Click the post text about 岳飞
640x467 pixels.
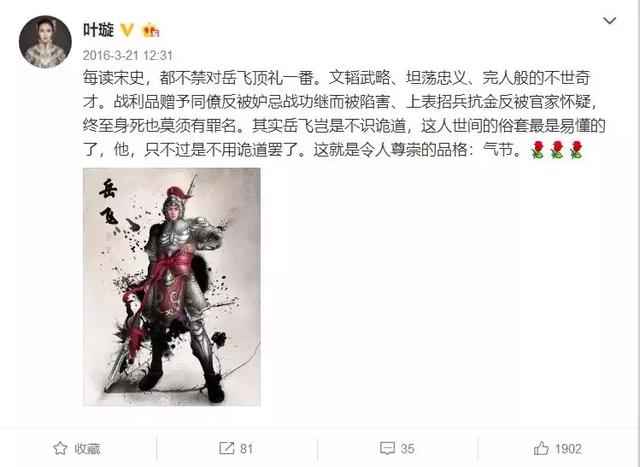[x=344, y=114]
